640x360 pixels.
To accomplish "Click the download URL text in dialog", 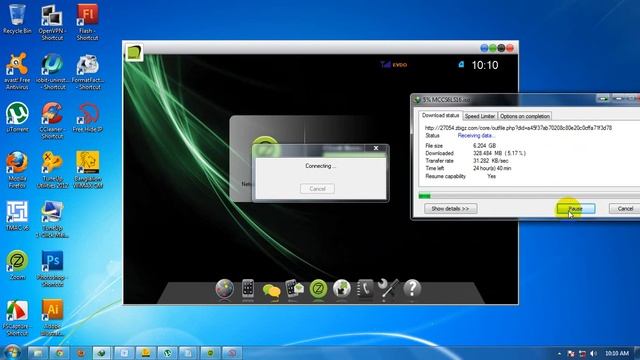I will pyautogui.click(x=518, y=128).
